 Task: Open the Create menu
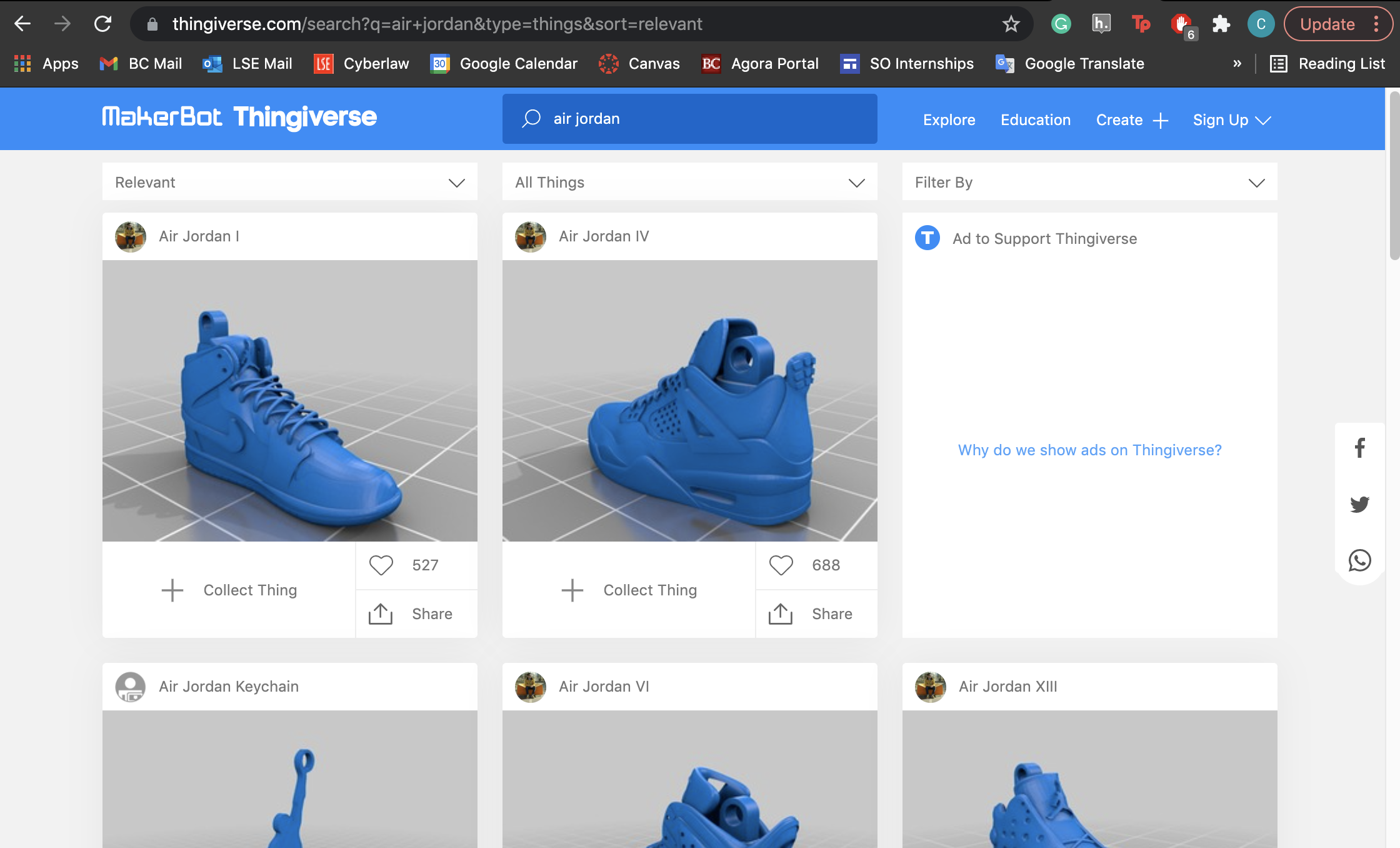tap(1132, 119)
